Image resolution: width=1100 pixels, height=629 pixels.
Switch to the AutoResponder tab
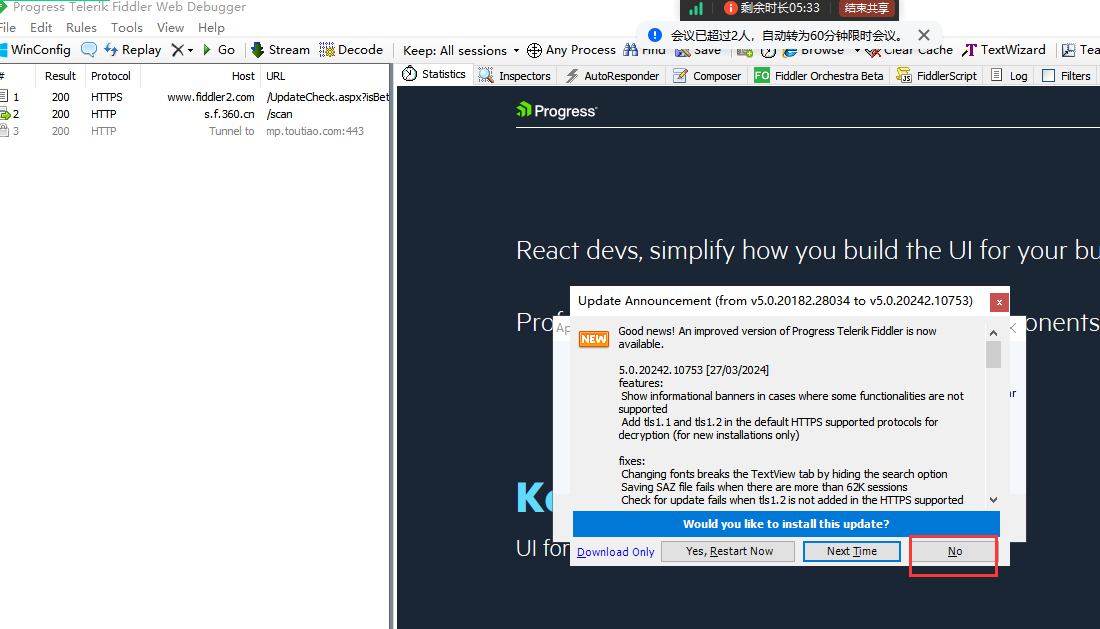click(612, 76)
